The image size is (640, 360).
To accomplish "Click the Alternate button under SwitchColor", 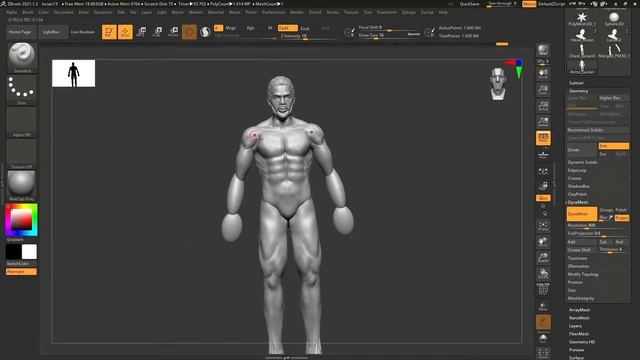I will point(21,272).
